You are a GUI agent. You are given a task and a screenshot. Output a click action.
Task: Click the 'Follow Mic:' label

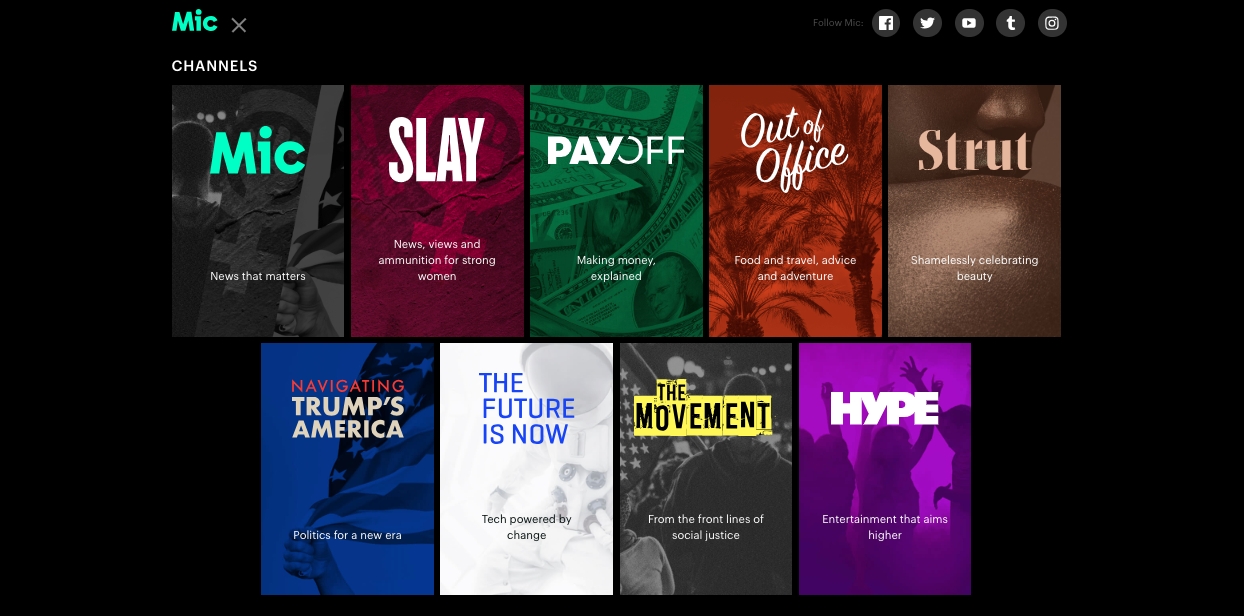tap(838, 23)
